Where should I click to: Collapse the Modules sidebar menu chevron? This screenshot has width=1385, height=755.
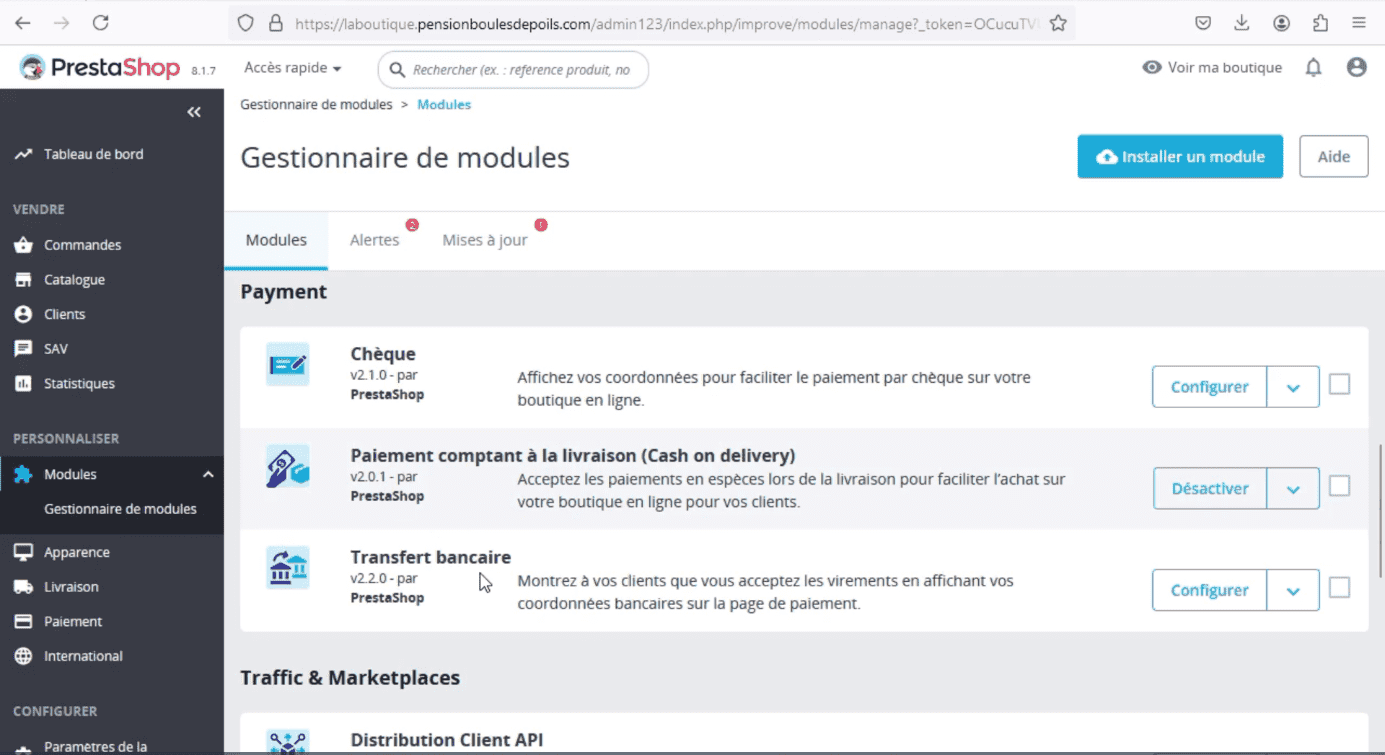208,474
